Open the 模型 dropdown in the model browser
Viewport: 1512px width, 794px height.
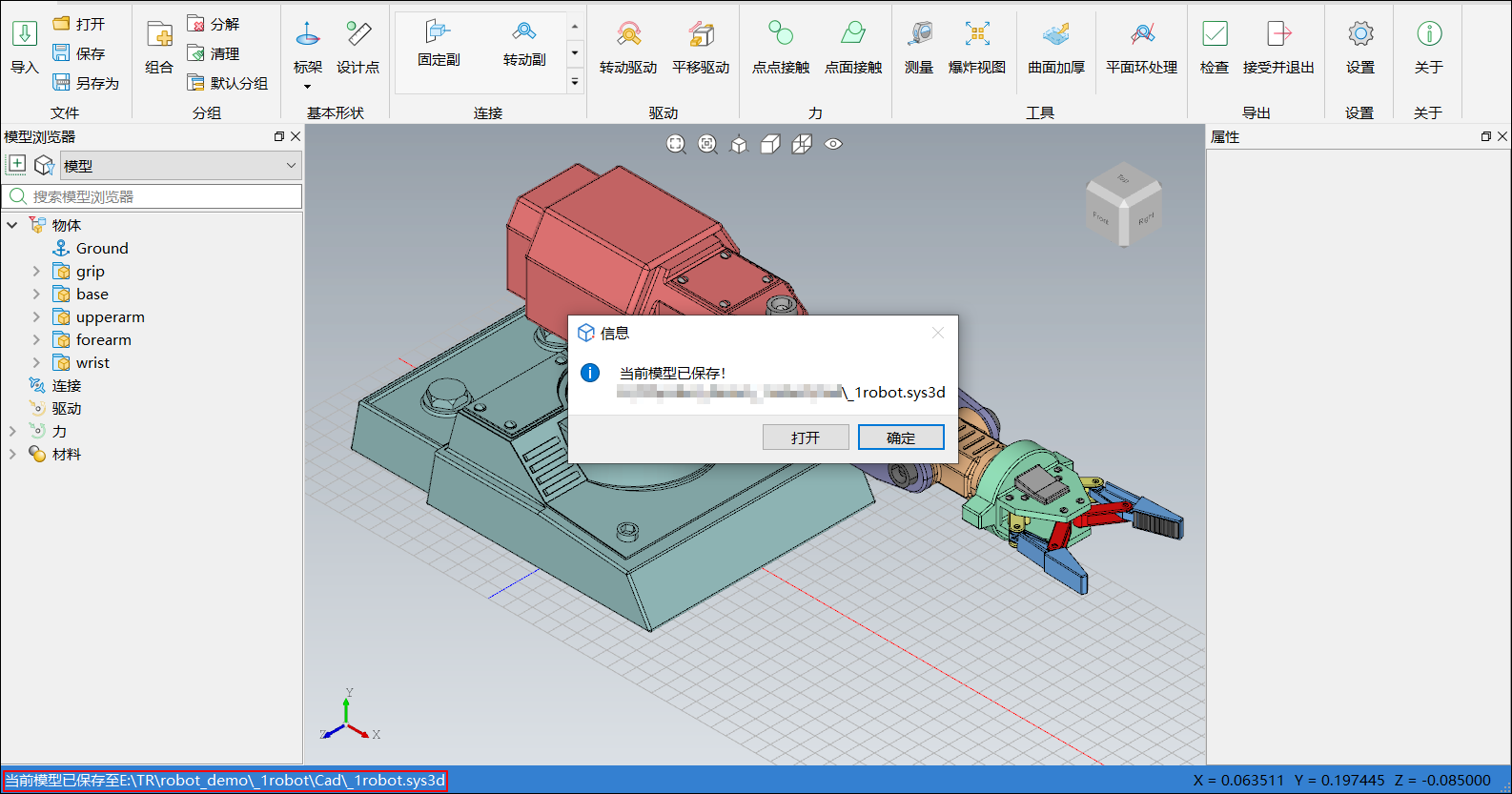(180, 166)
